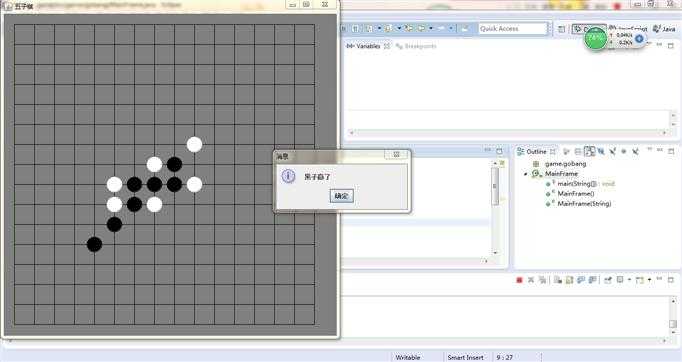Click the last filter icon in Outline toolbar
The width and height of the screenshot is (682, 362).
tap(635, 151)
